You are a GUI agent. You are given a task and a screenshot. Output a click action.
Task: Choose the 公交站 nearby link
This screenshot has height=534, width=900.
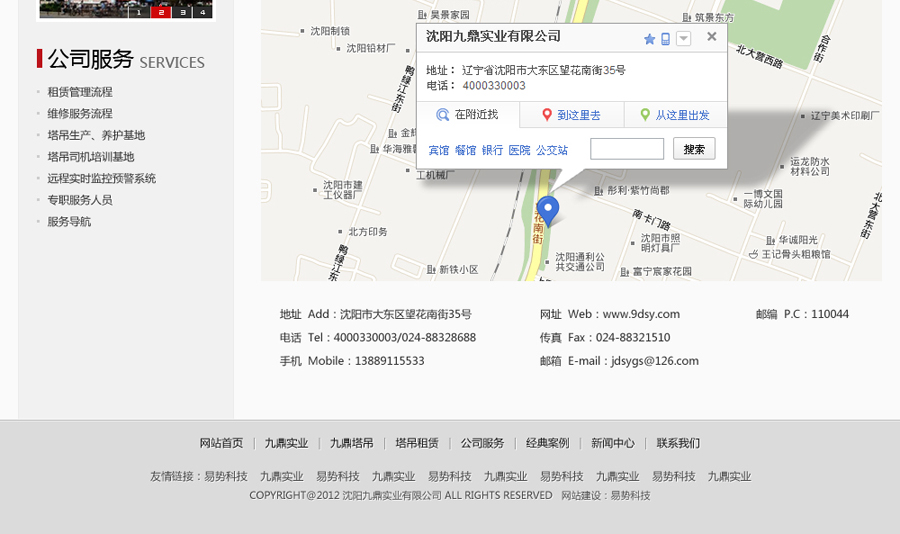[x=552, y=150]
